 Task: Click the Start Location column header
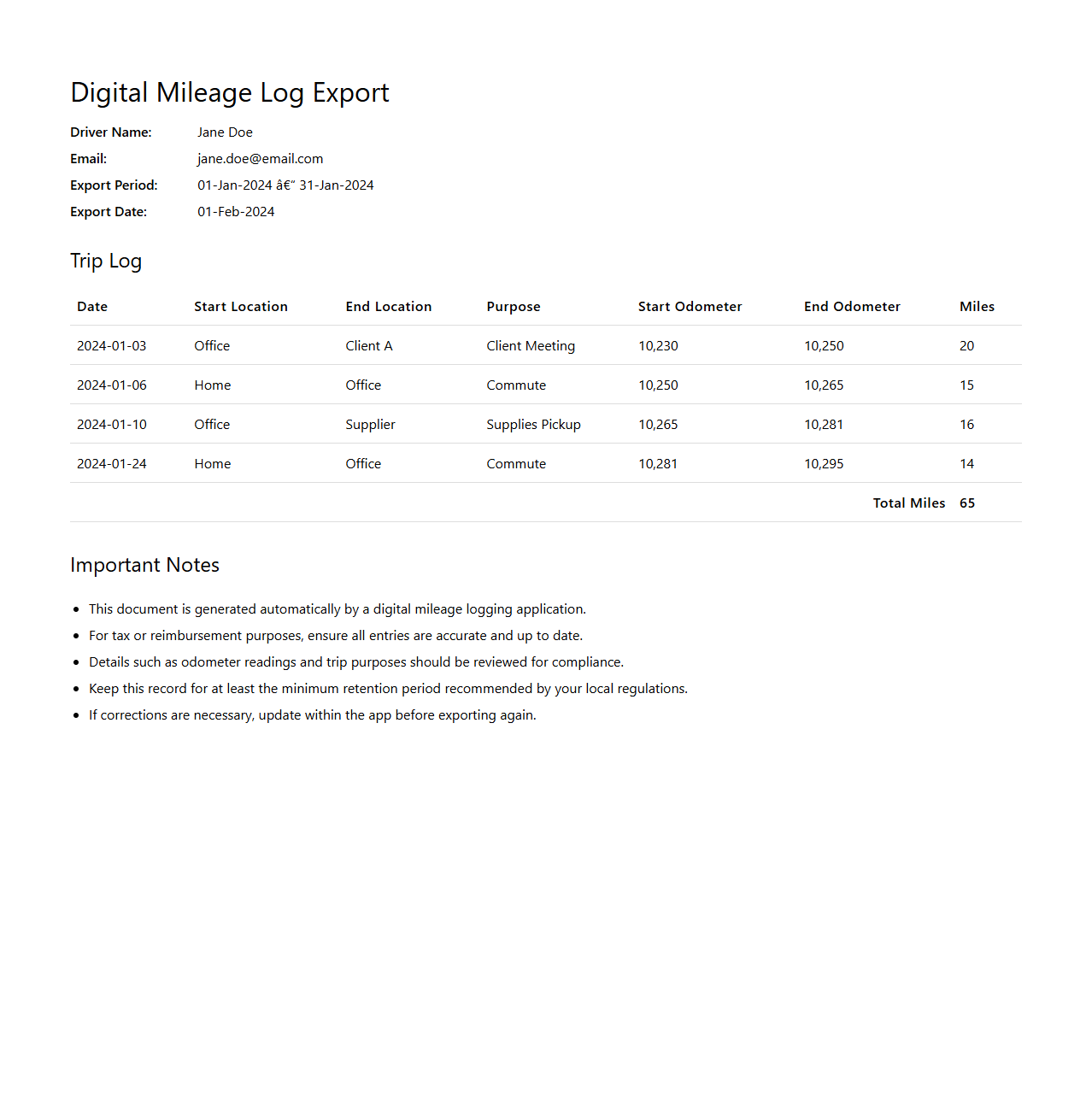click(x=240, y=307)
